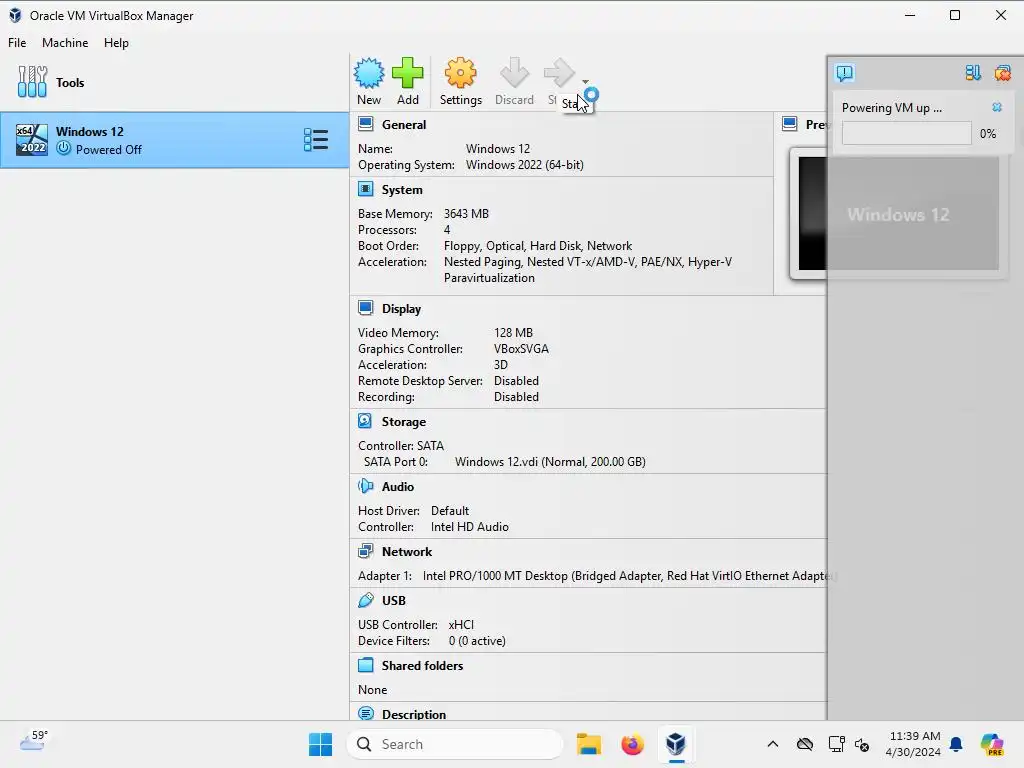Click the Powered Off status icon
Image resolution: width=1024 pixels, height=768 pixels.
pyautogui.click(x=63, y=148)
